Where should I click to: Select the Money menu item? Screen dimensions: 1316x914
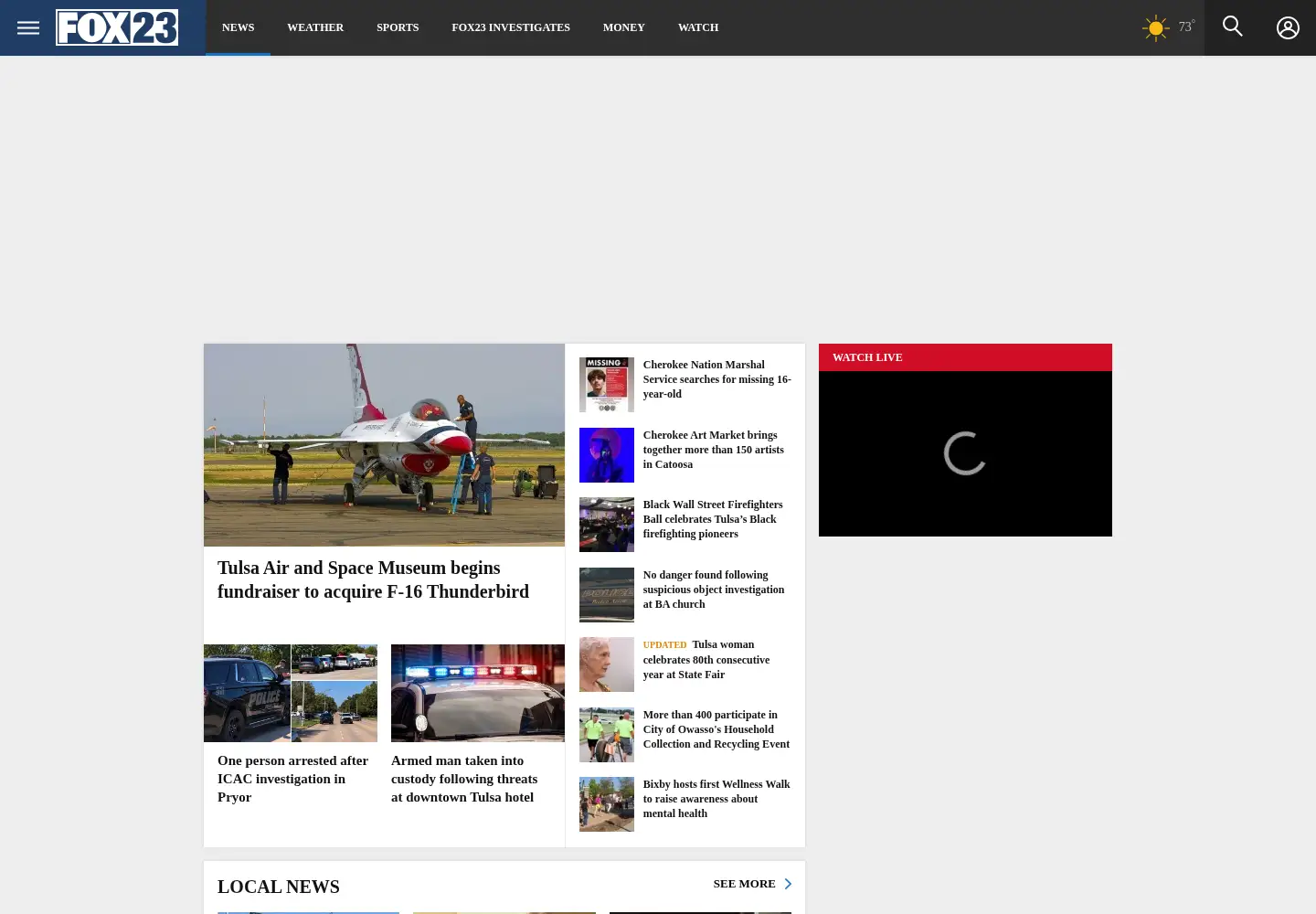624,27
